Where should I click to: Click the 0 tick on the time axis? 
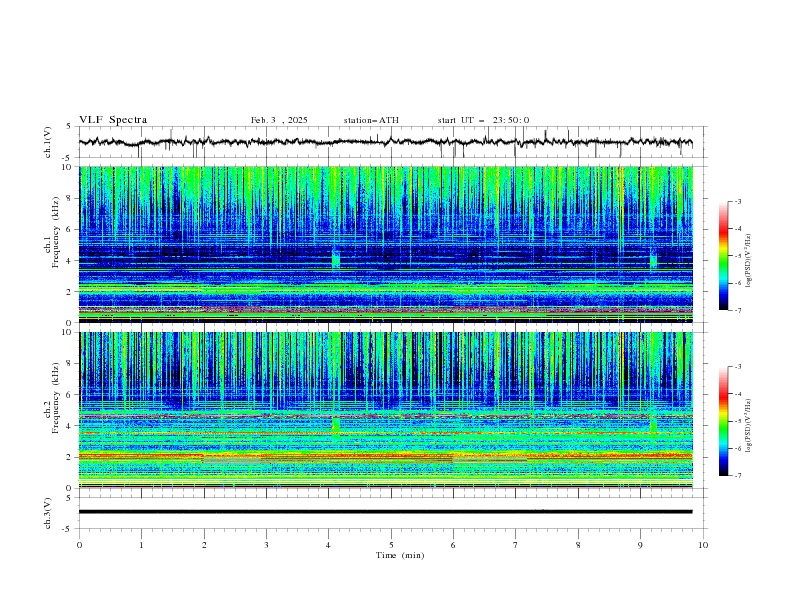point(79,545)
